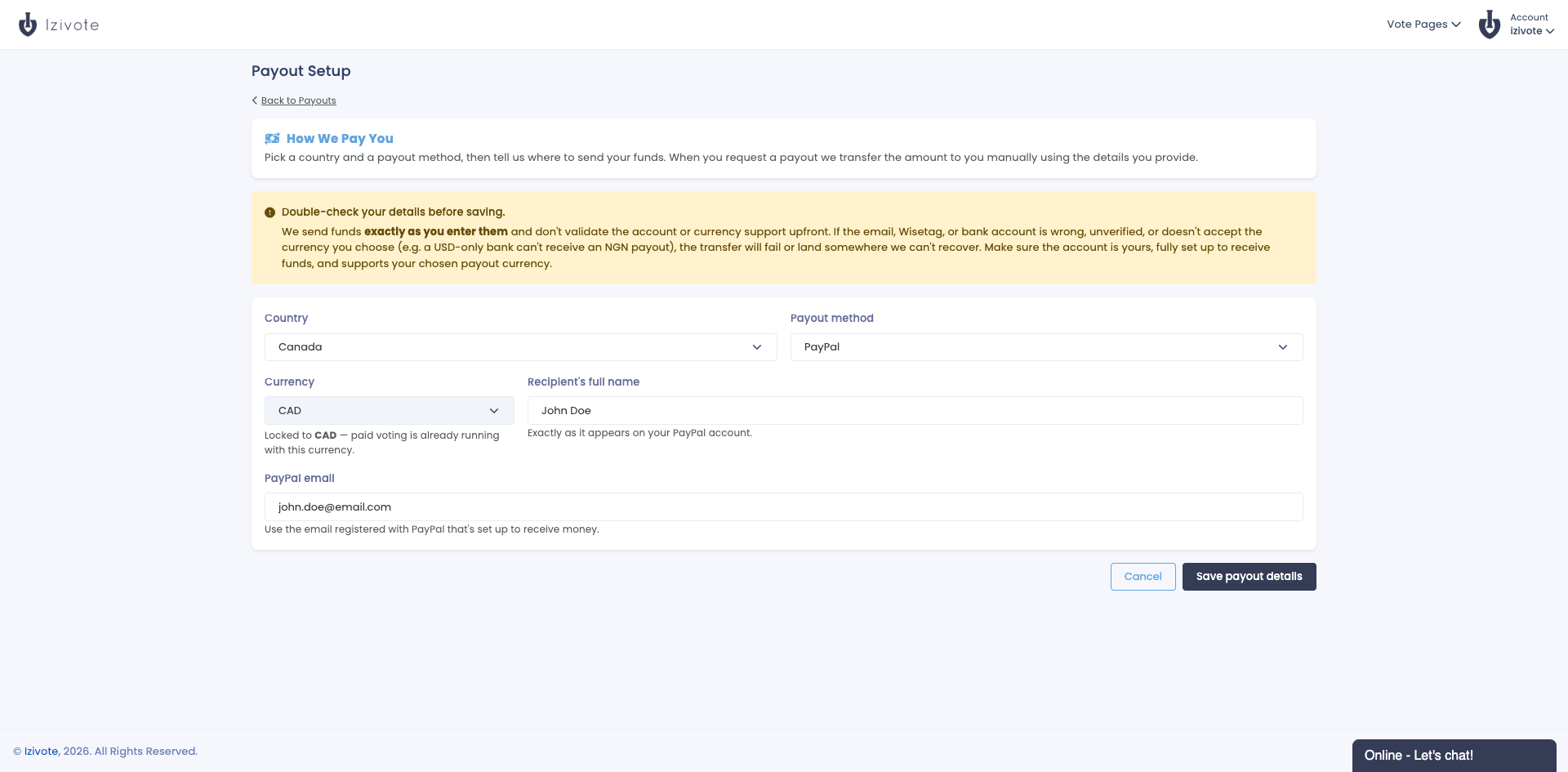
Task: Click 'Double-check your details before saving.' text
Action: coord(393,212)
